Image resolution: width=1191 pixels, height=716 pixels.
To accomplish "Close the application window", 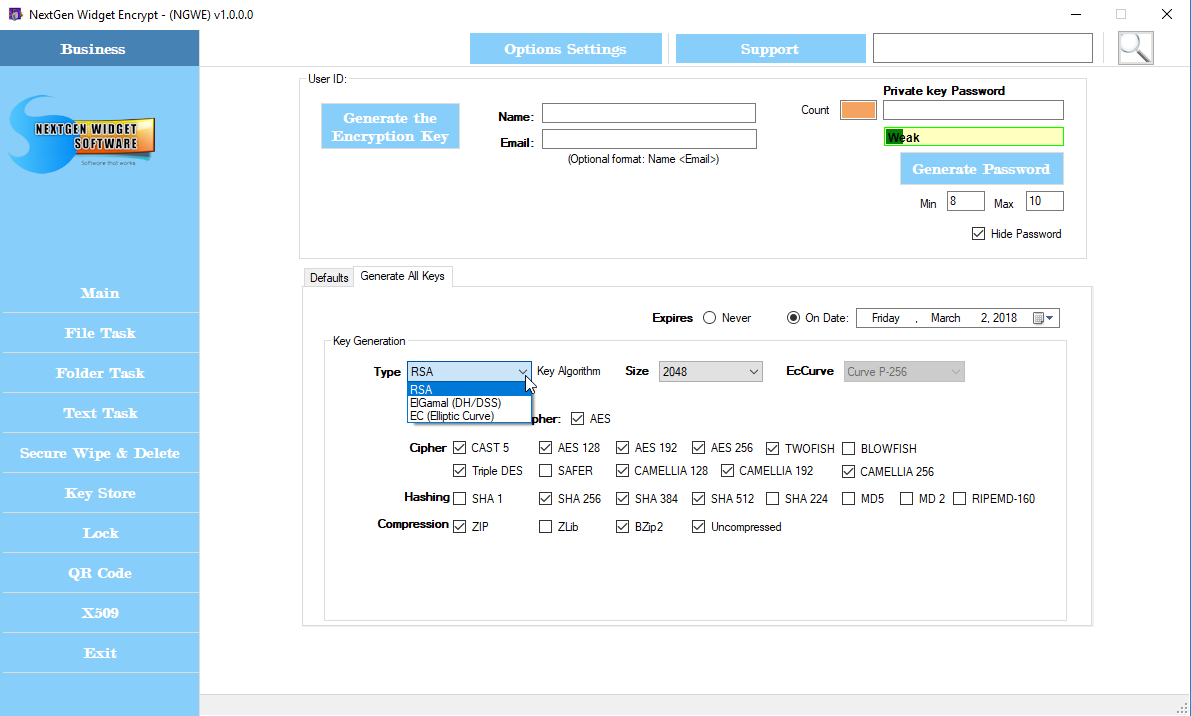I will click(1167, 14).
